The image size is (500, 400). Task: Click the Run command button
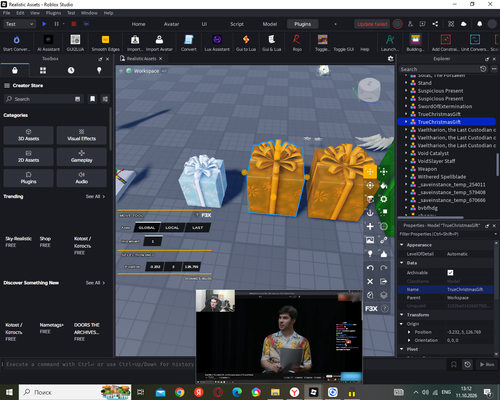coord(487,364)
